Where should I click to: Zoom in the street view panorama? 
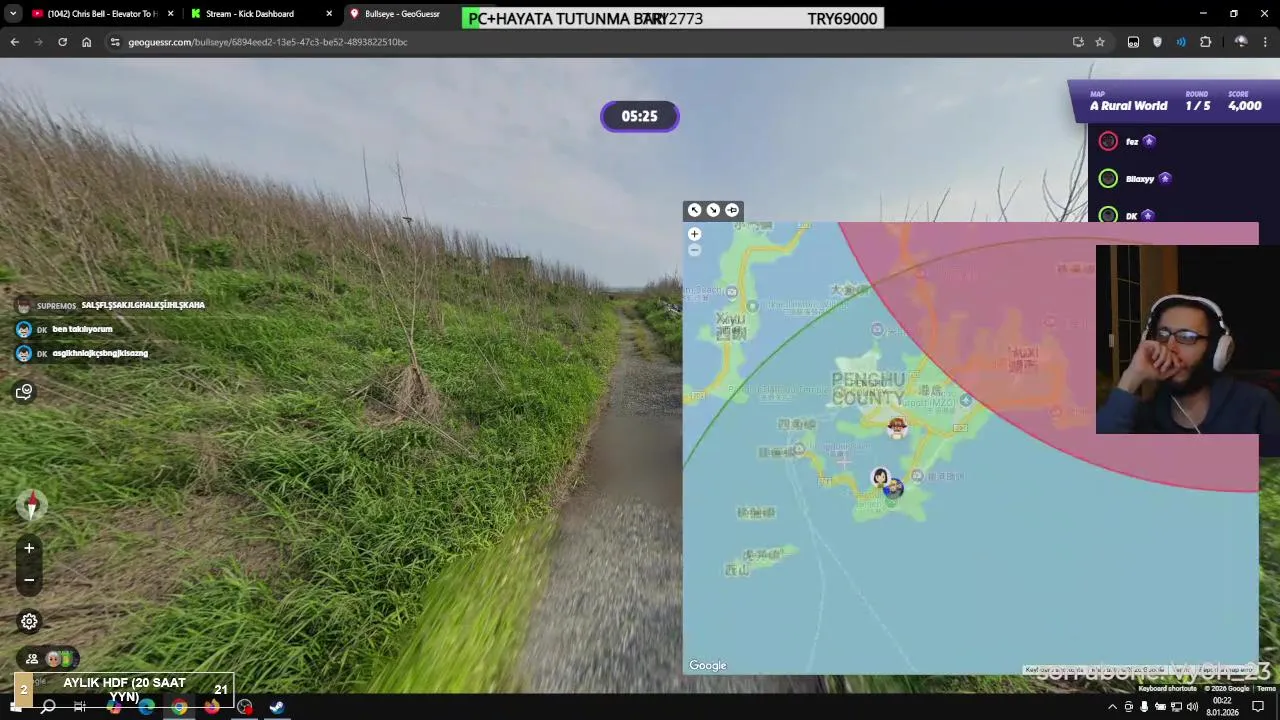[29, 548]
